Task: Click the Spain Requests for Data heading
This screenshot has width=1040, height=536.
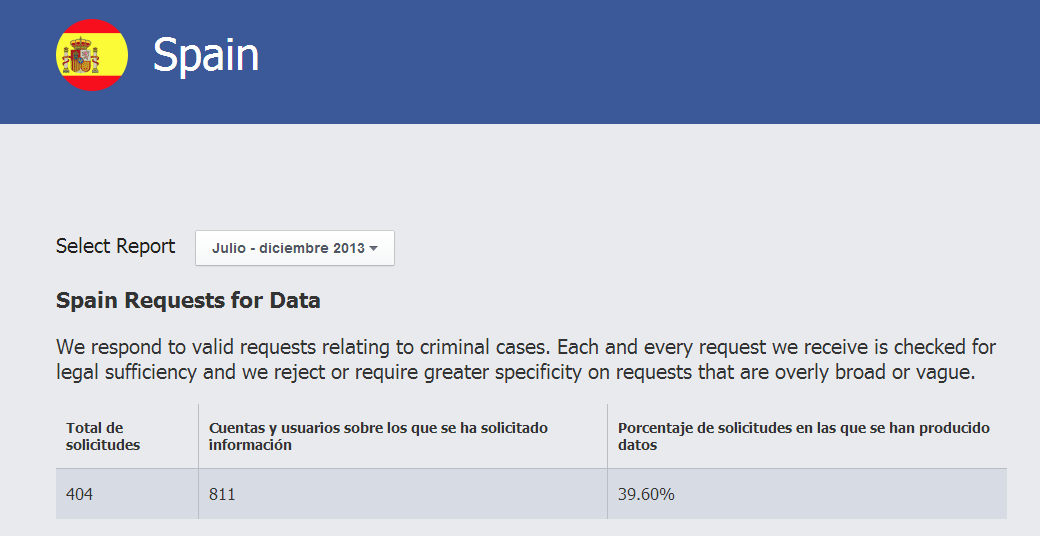Action: coord(188,301)
